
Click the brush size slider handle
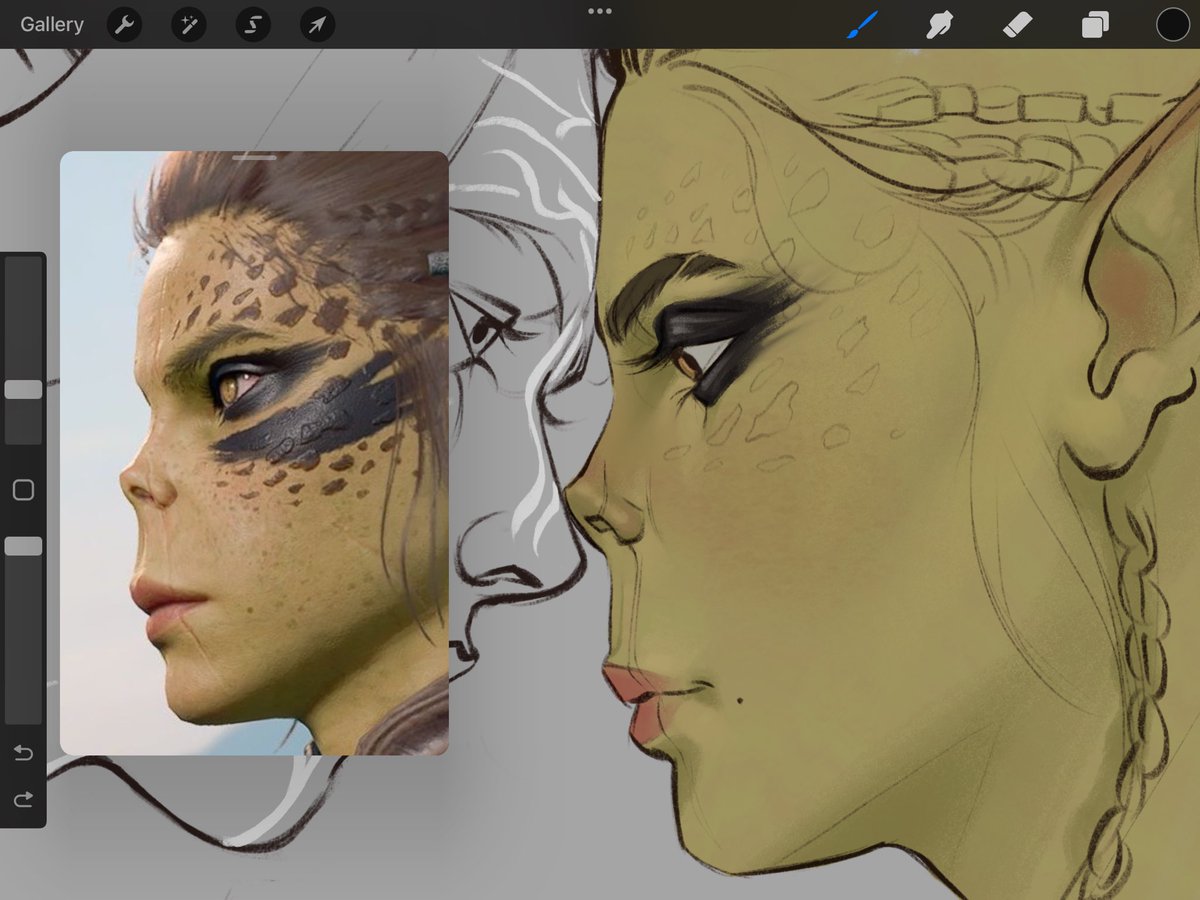23,389
